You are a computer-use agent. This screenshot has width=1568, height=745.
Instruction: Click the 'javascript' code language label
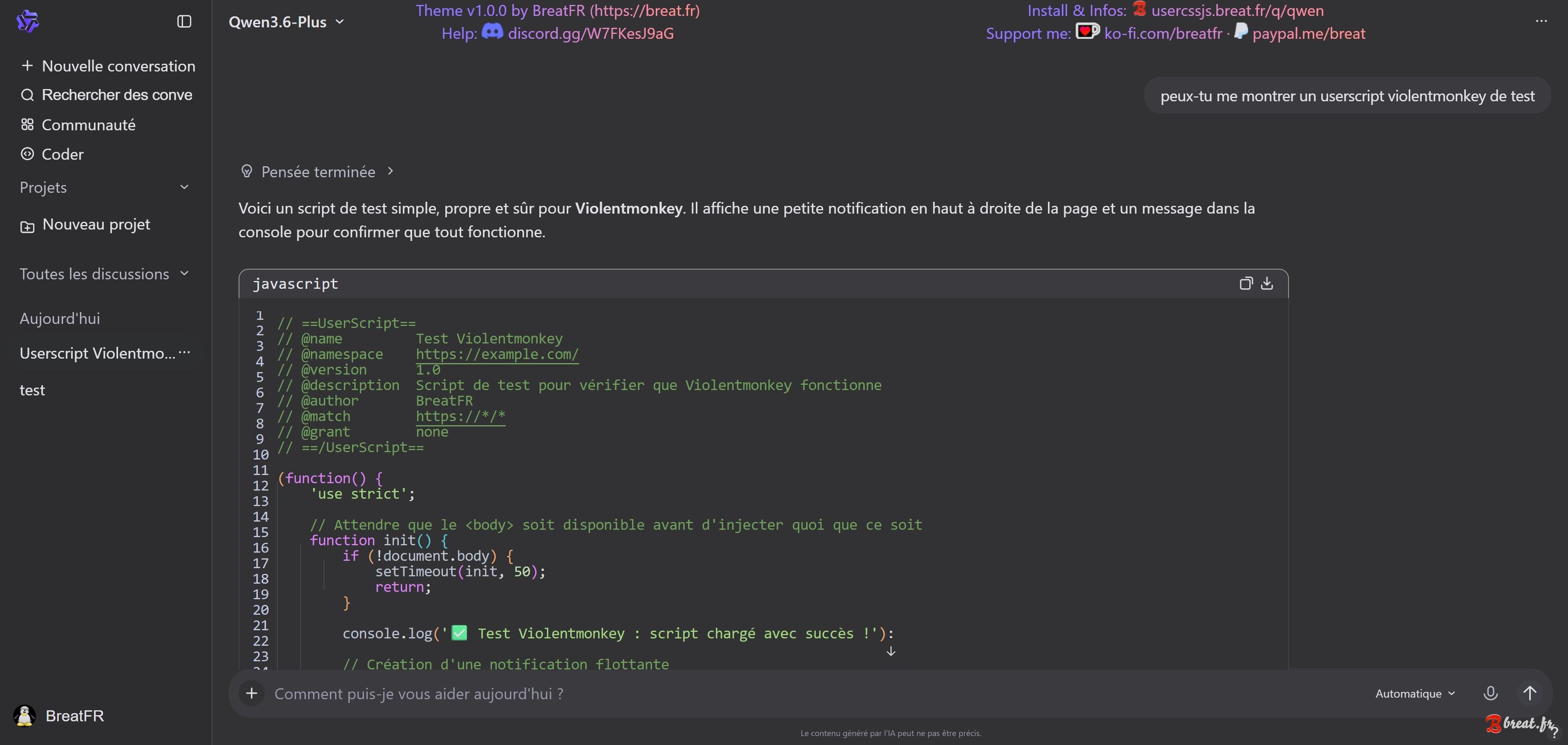point(295,283)
